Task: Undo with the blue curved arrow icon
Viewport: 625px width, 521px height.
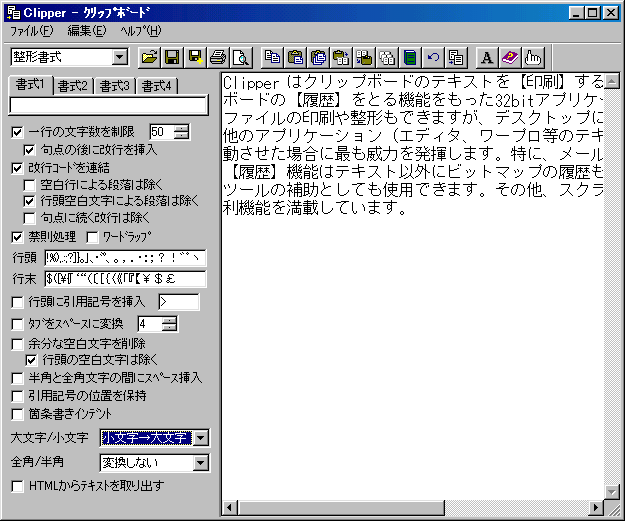Action: 433,58
